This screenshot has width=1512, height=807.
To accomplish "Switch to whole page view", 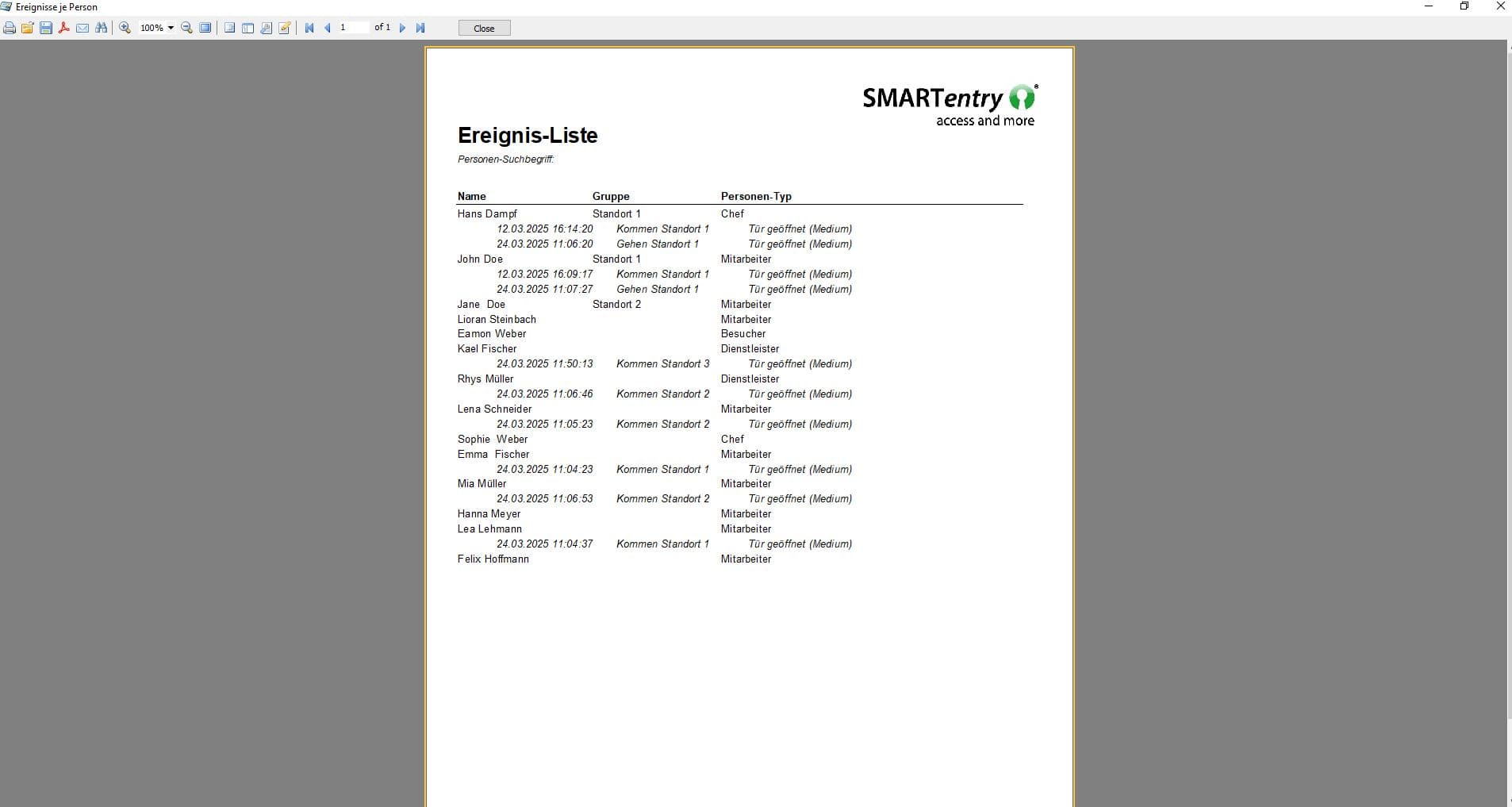I will point(205,28).
